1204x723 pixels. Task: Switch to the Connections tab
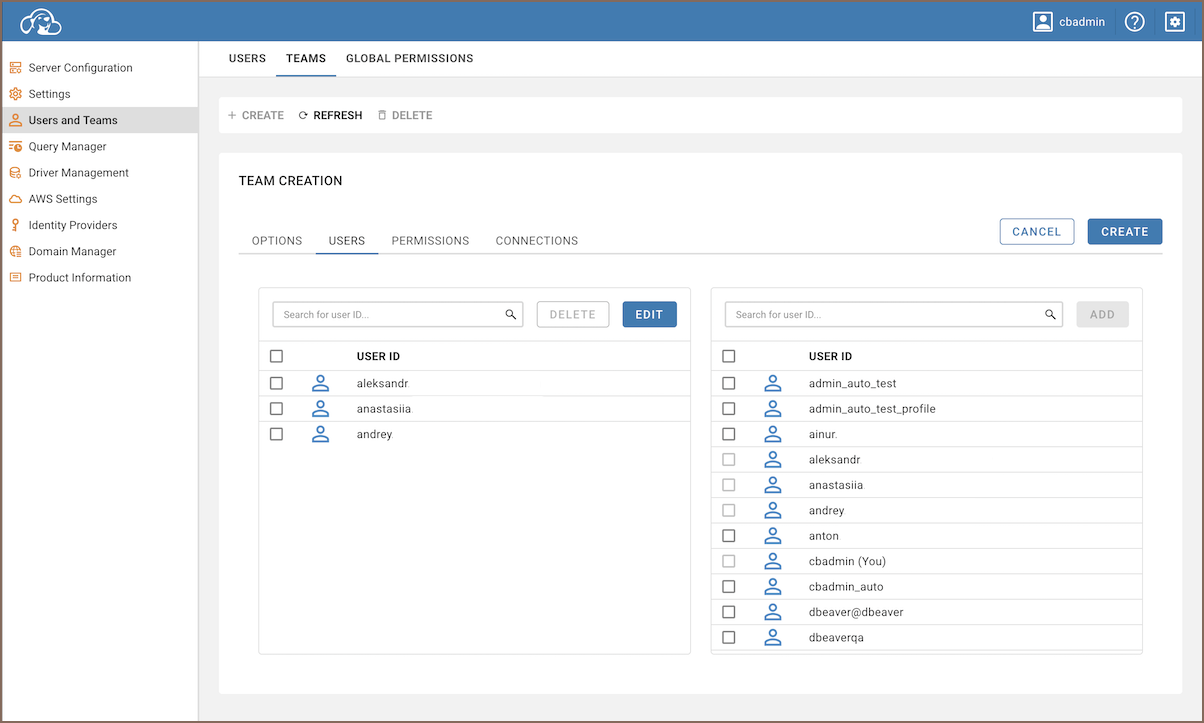point(536,241)
